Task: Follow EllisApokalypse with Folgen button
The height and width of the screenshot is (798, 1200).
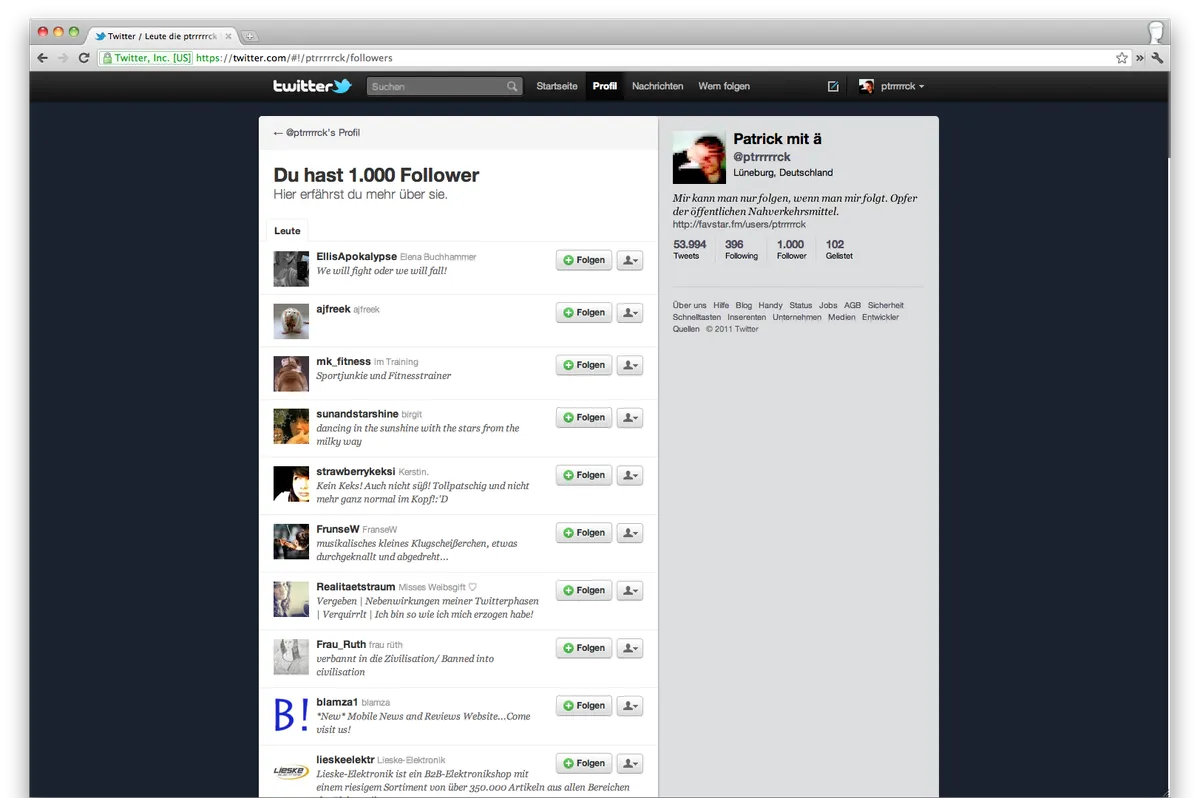Action: coord(583,260)
